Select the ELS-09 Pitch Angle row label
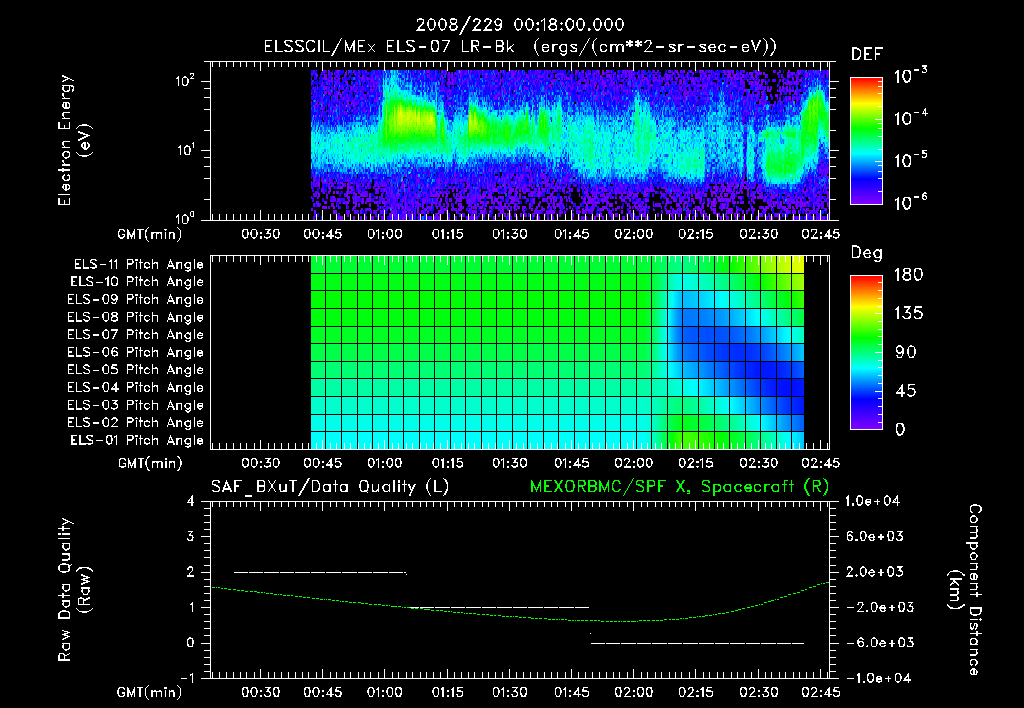 [136, 300]
